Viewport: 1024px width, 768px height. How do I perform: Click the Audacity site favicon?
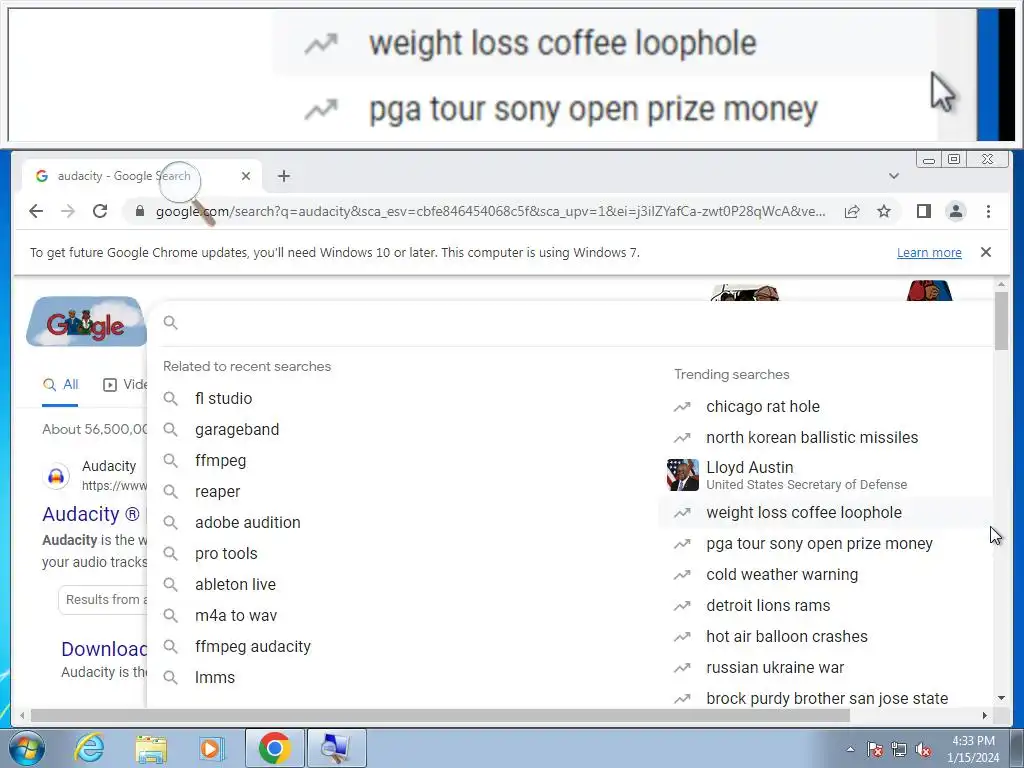pos(56,476)
